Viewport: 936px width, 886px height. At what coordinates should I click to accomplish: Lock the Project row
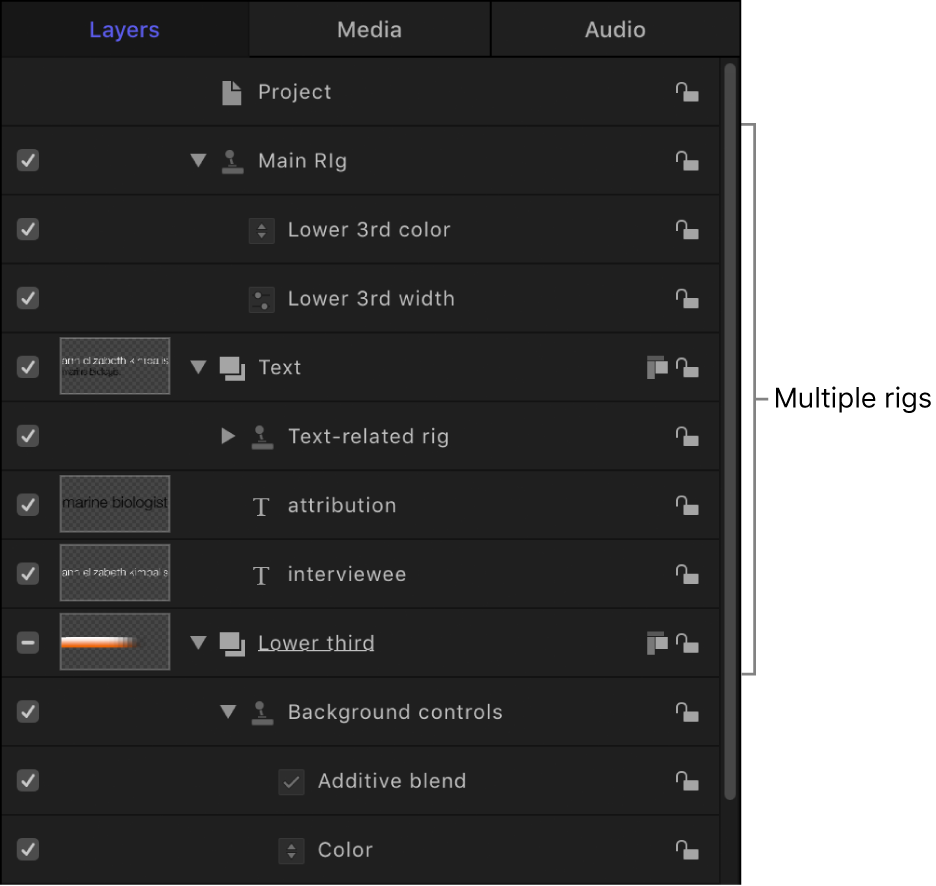click(x=687, y=92)
